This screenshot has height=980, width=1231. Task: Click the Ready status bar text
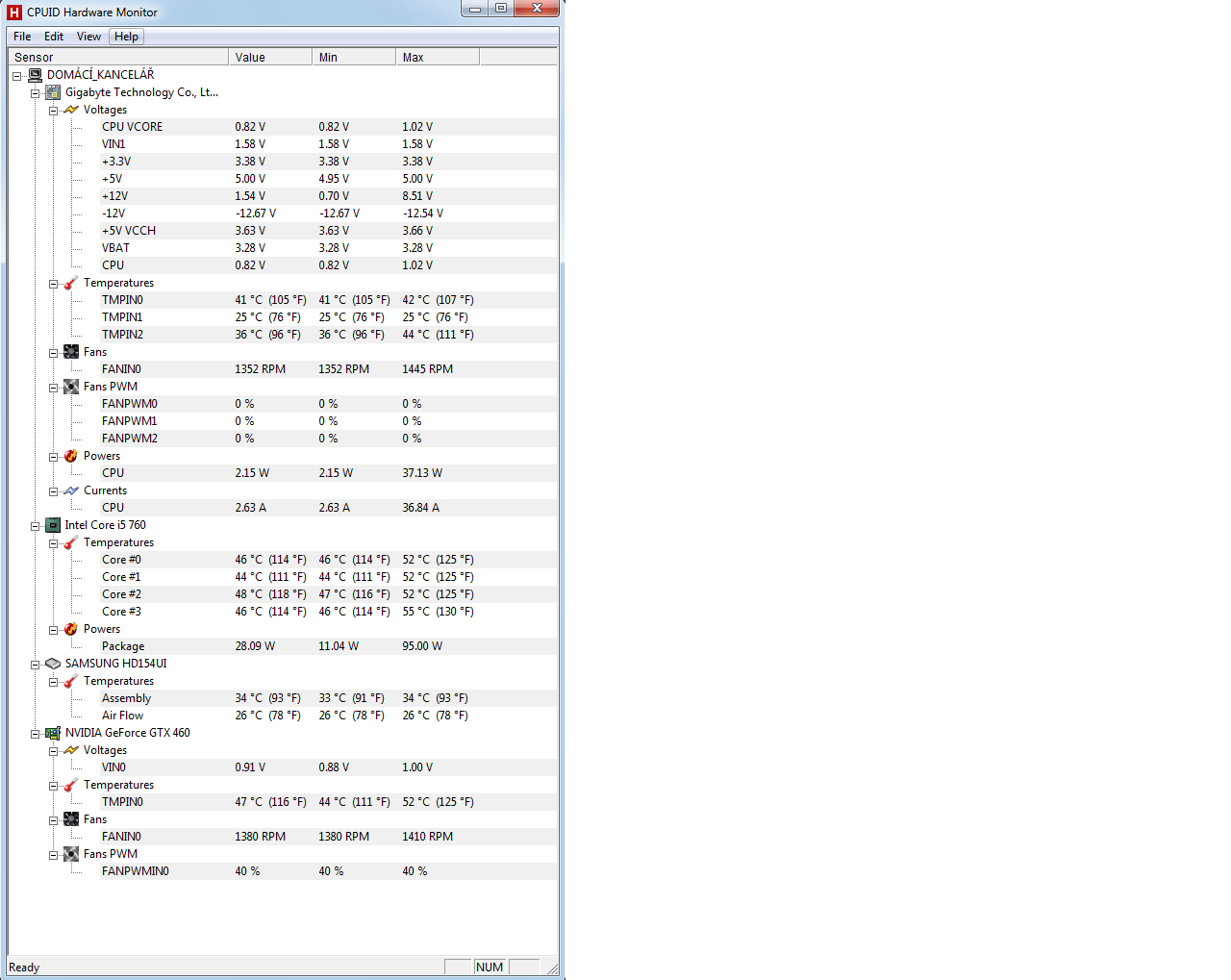(24, 967)
